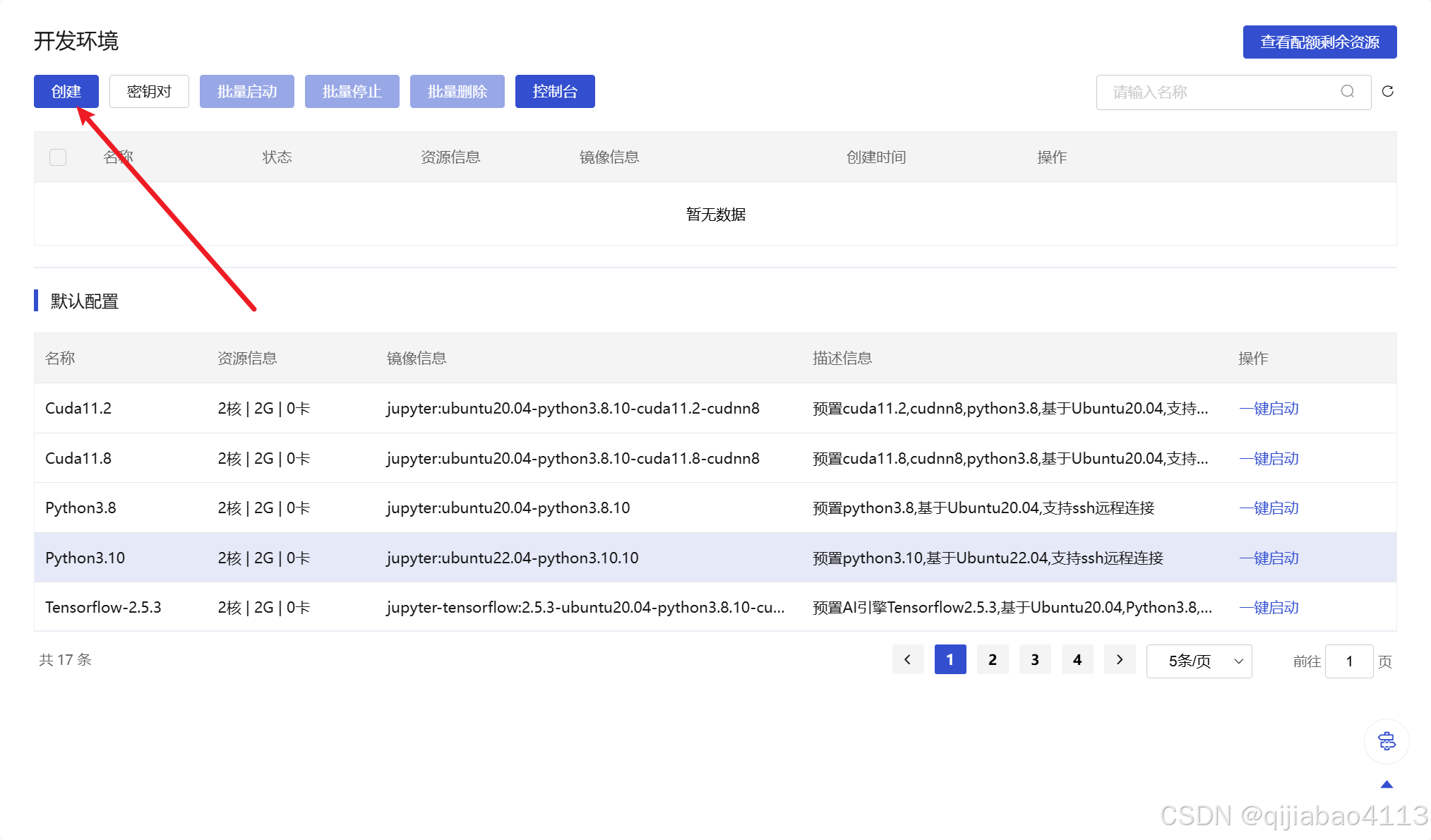Click the search magnifier icon
Image resolution: width=1431 pixels, height=840 pixels.
(x=1347, y=92)
